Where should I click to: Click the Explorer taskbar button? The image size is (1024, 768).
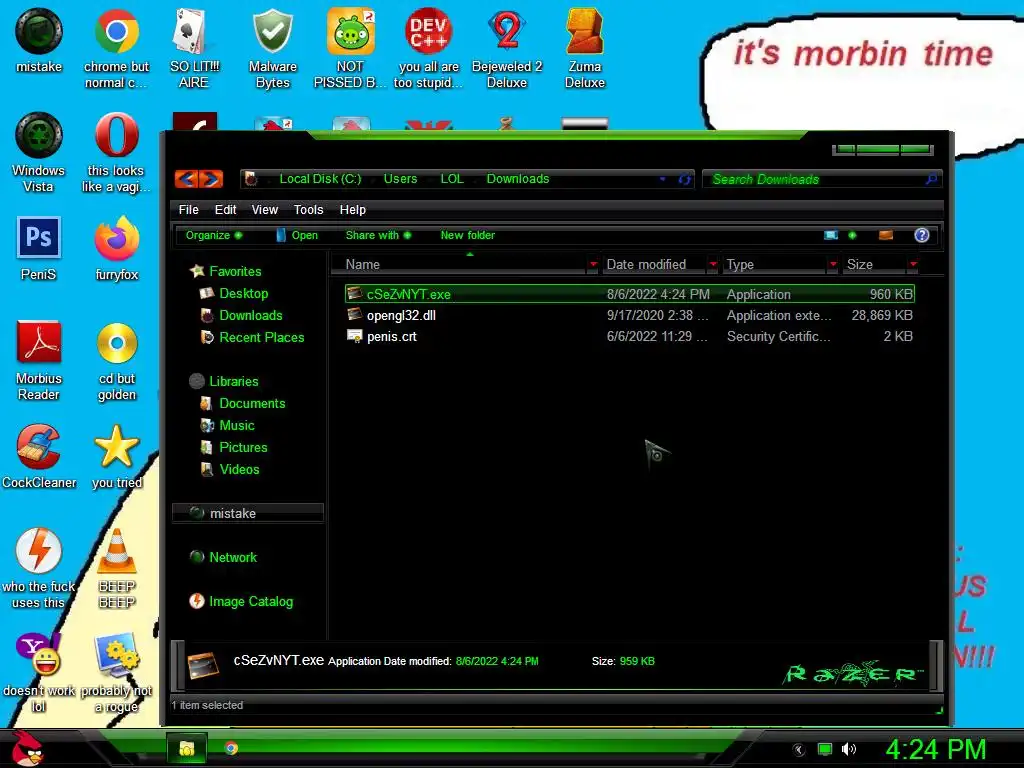point(187,748)
